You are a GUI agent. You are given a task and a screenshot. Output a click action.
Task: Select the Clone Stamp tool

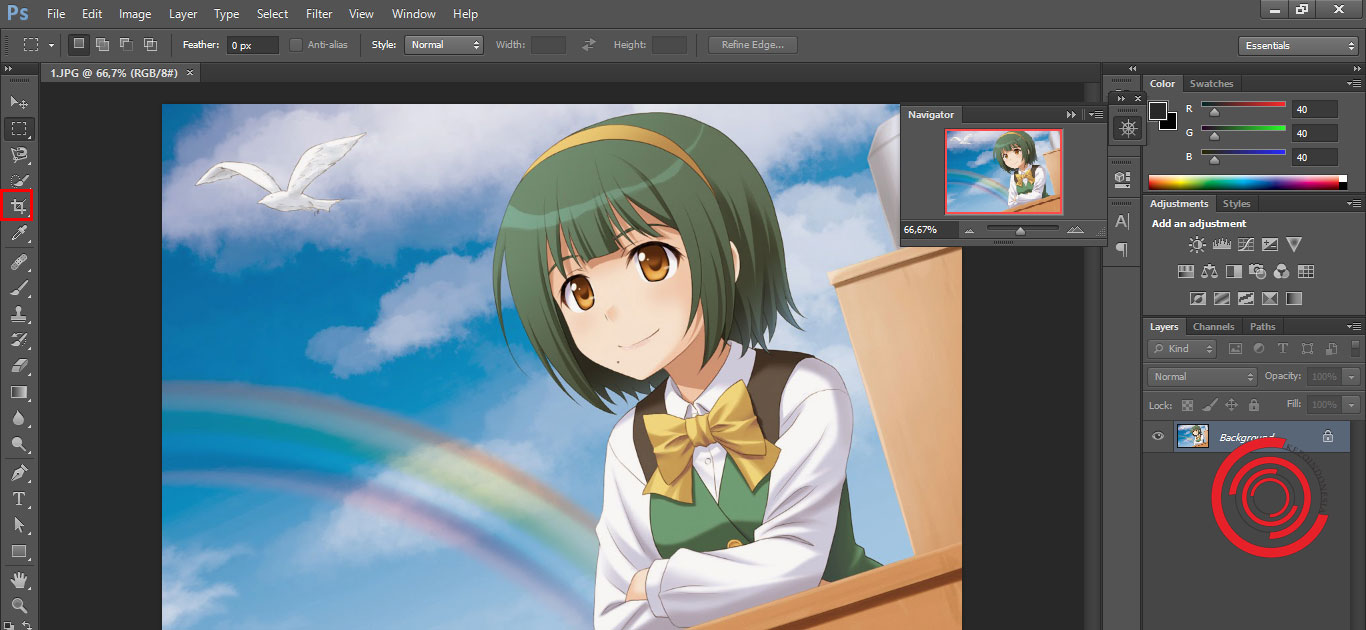point(18,314)
